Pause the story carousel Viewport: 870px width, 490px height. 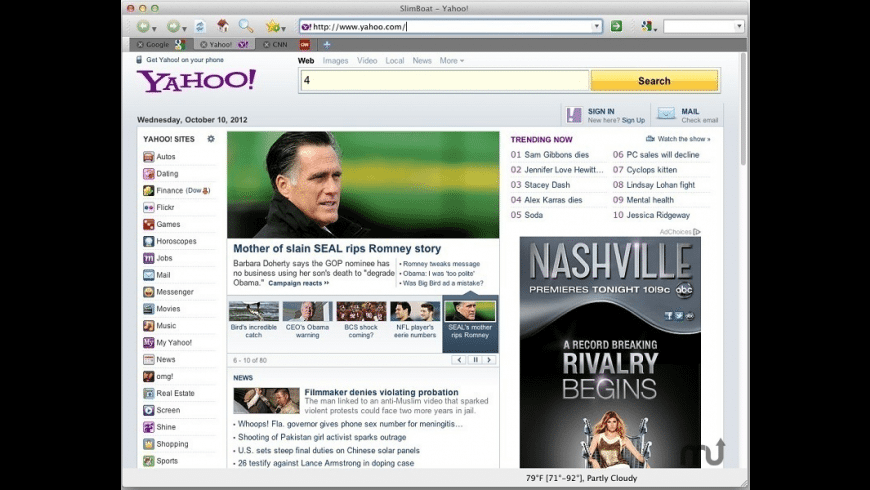pos(475,360)
